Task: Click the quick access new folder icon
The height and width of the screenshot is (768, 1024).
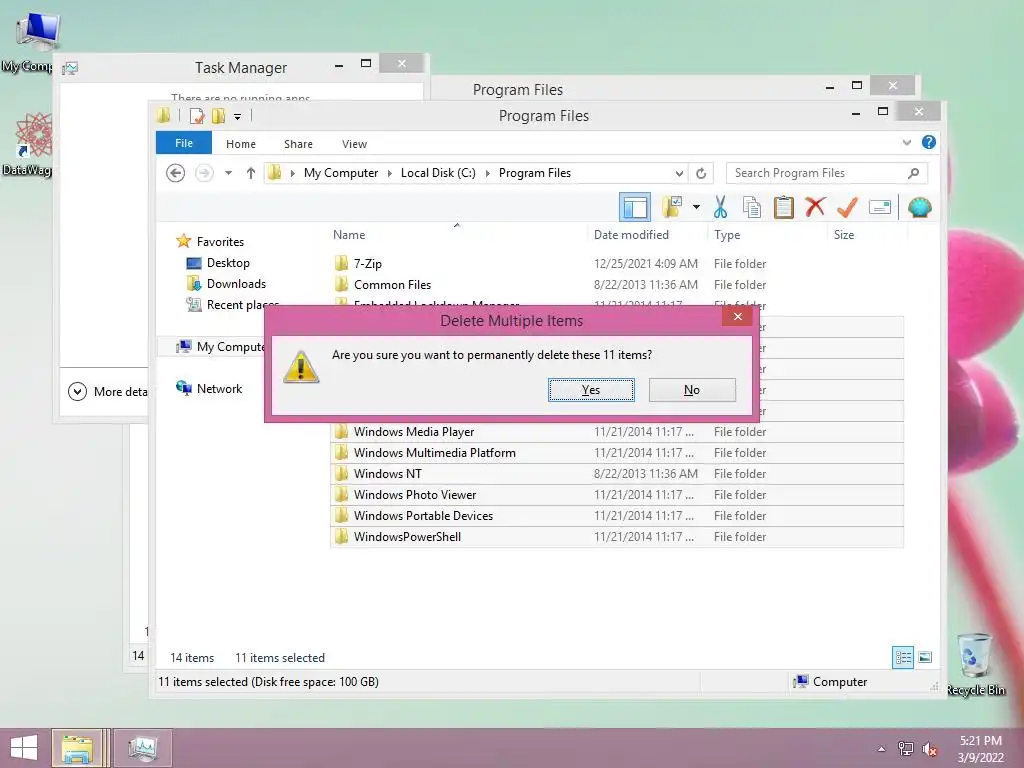Action: coord(218,116)
